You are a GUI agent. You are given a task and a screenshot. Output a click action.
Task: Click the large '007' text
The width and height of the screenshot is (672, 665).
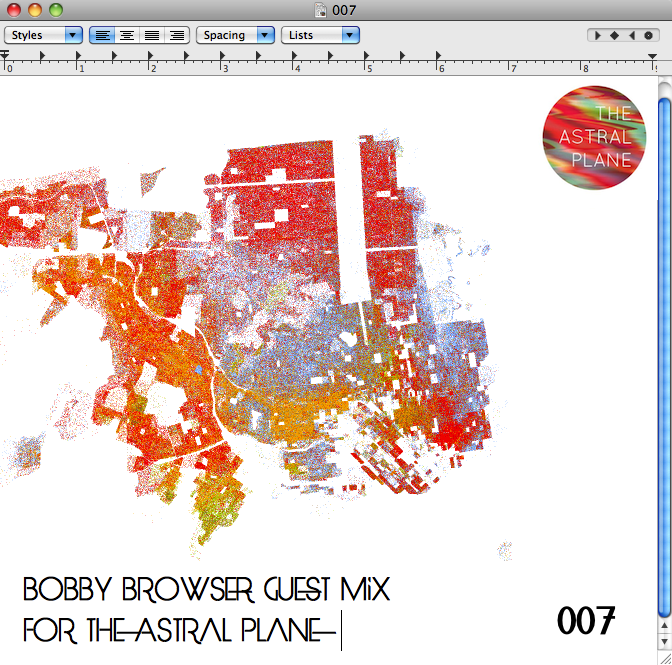tap(585, 621)
